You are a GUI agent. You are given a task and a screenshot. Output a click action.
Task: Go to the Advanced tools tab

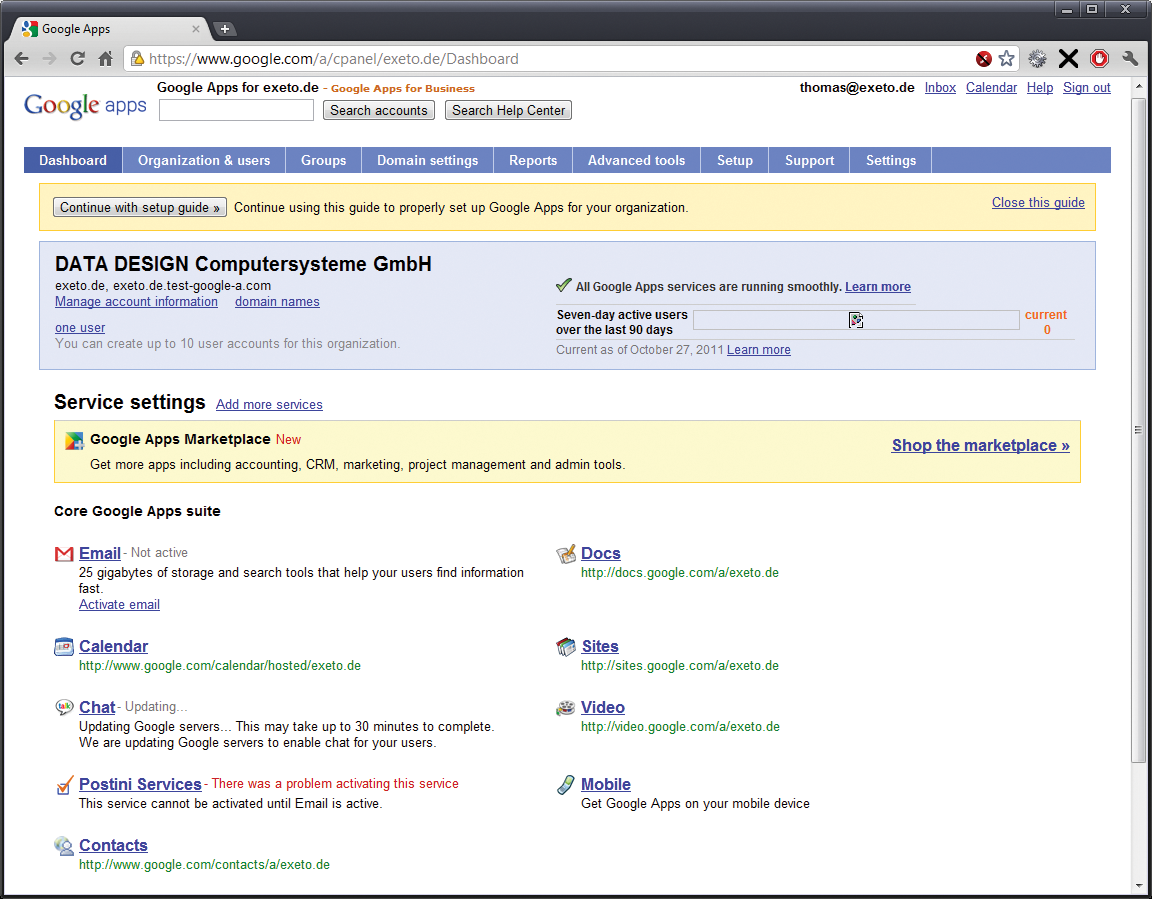[636, 160]
